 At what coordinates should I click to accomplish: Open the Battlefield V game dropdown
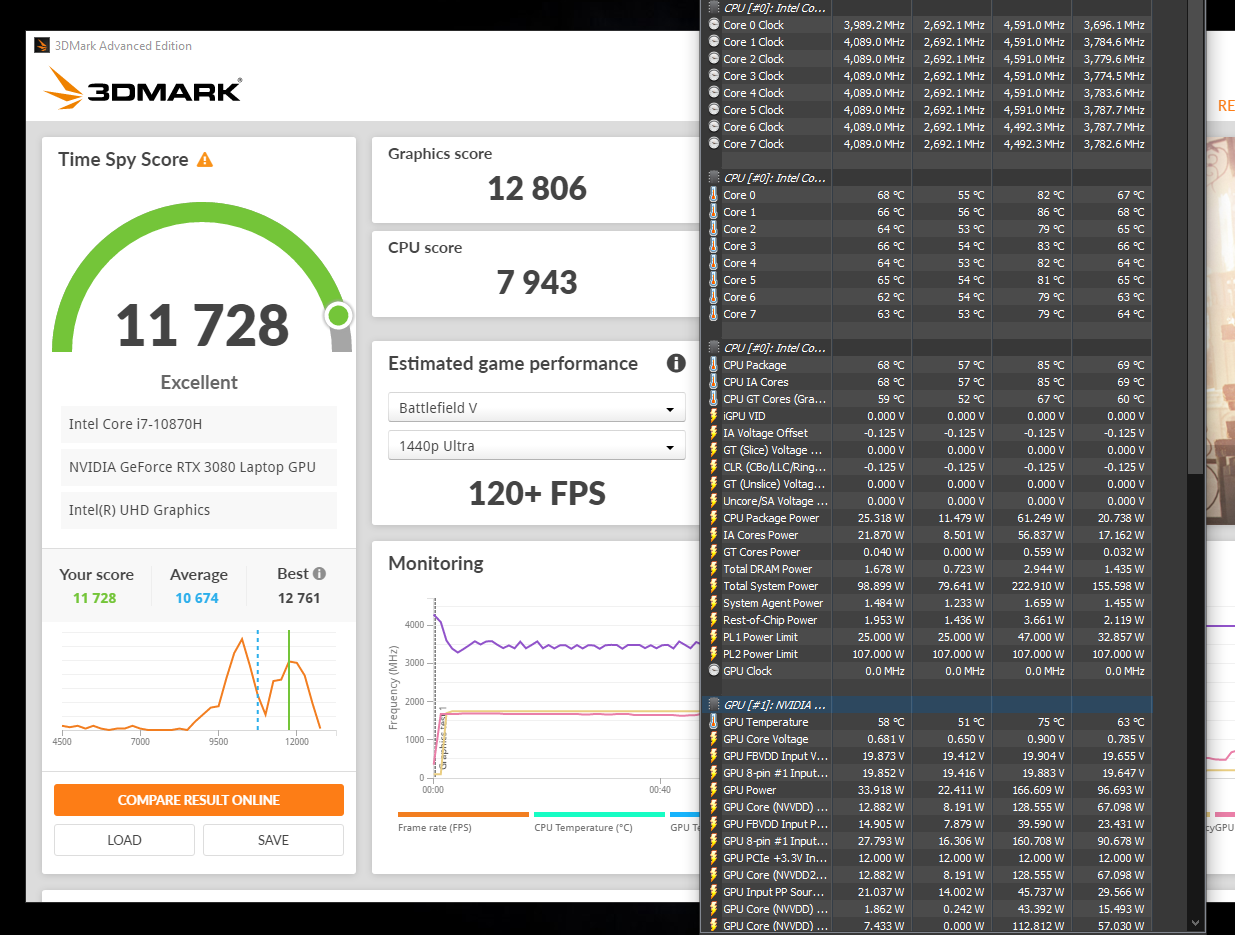(537, 408)
